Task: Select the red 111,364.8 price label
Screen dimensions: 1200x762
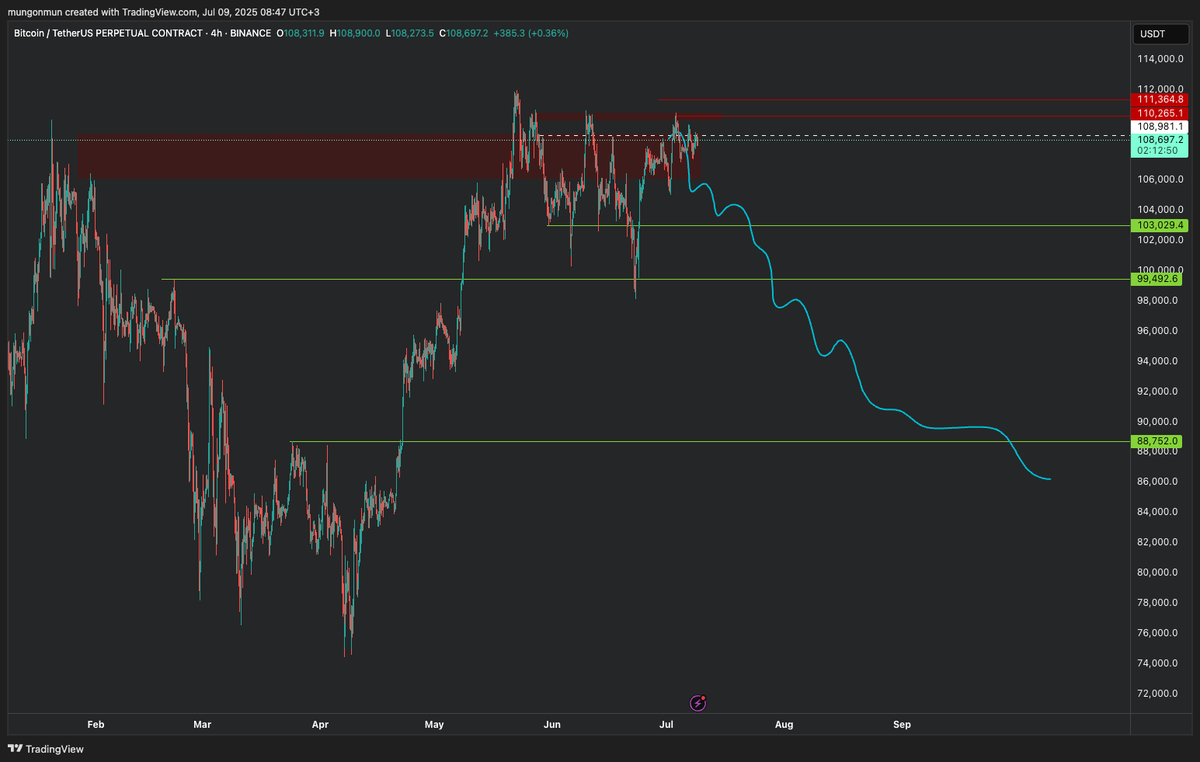Action: (1158, 99)
